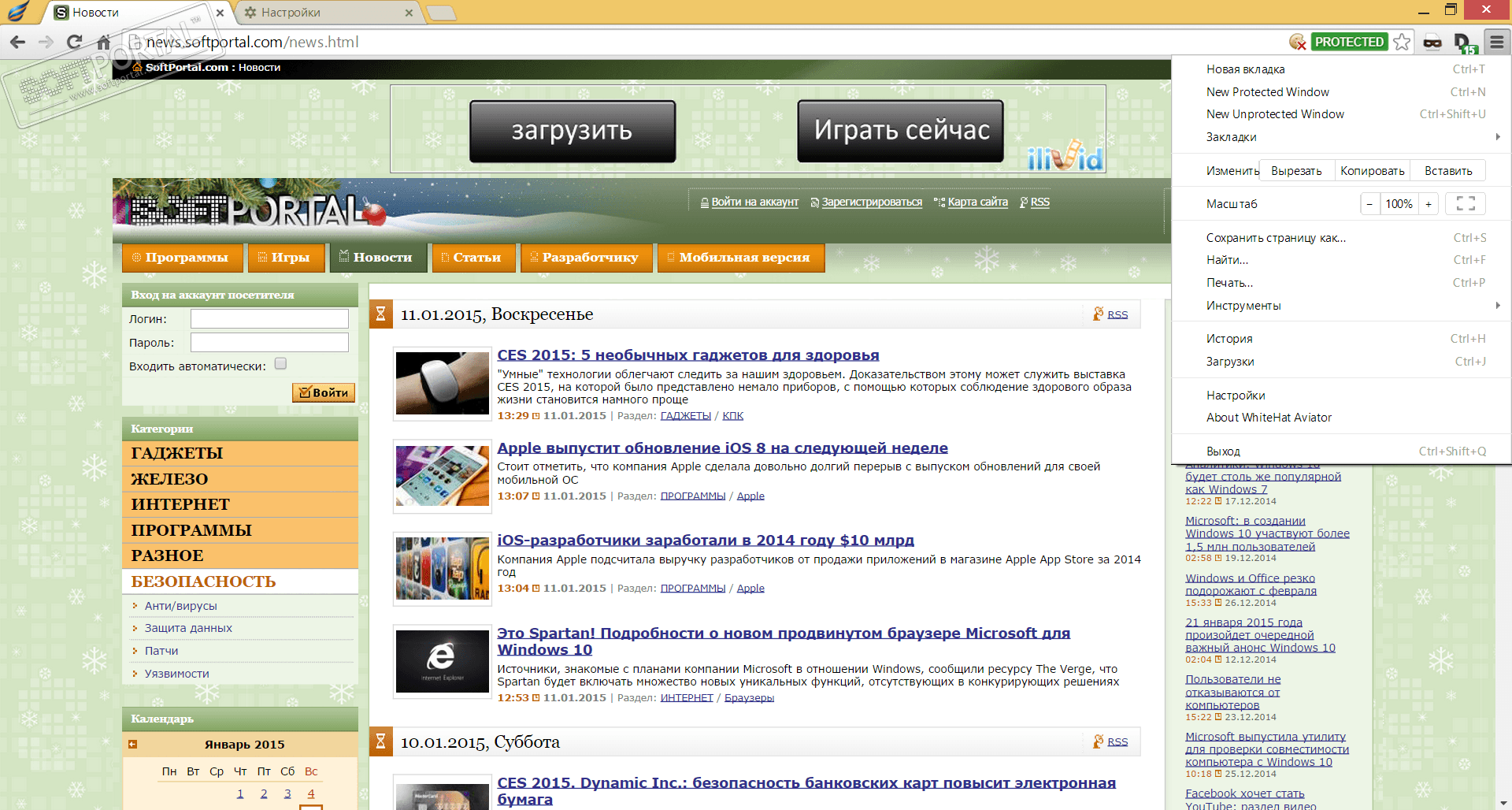
Task: Click Вставить in the edit row
Action: coord(1448,171)
